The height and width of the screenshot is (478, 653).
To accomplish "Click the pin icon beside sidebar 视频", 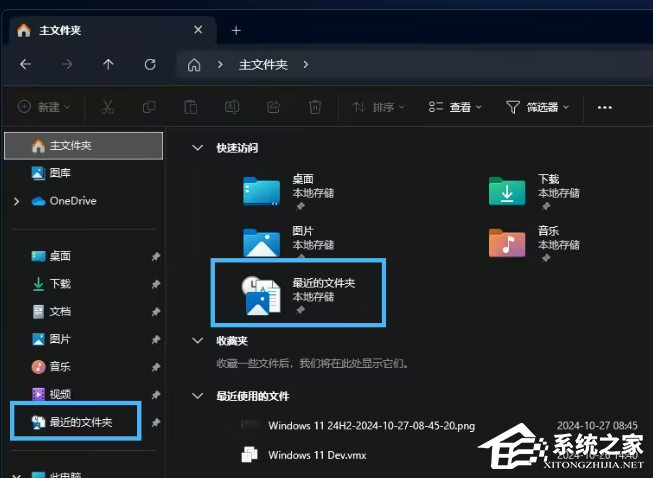I will point(155,395).
